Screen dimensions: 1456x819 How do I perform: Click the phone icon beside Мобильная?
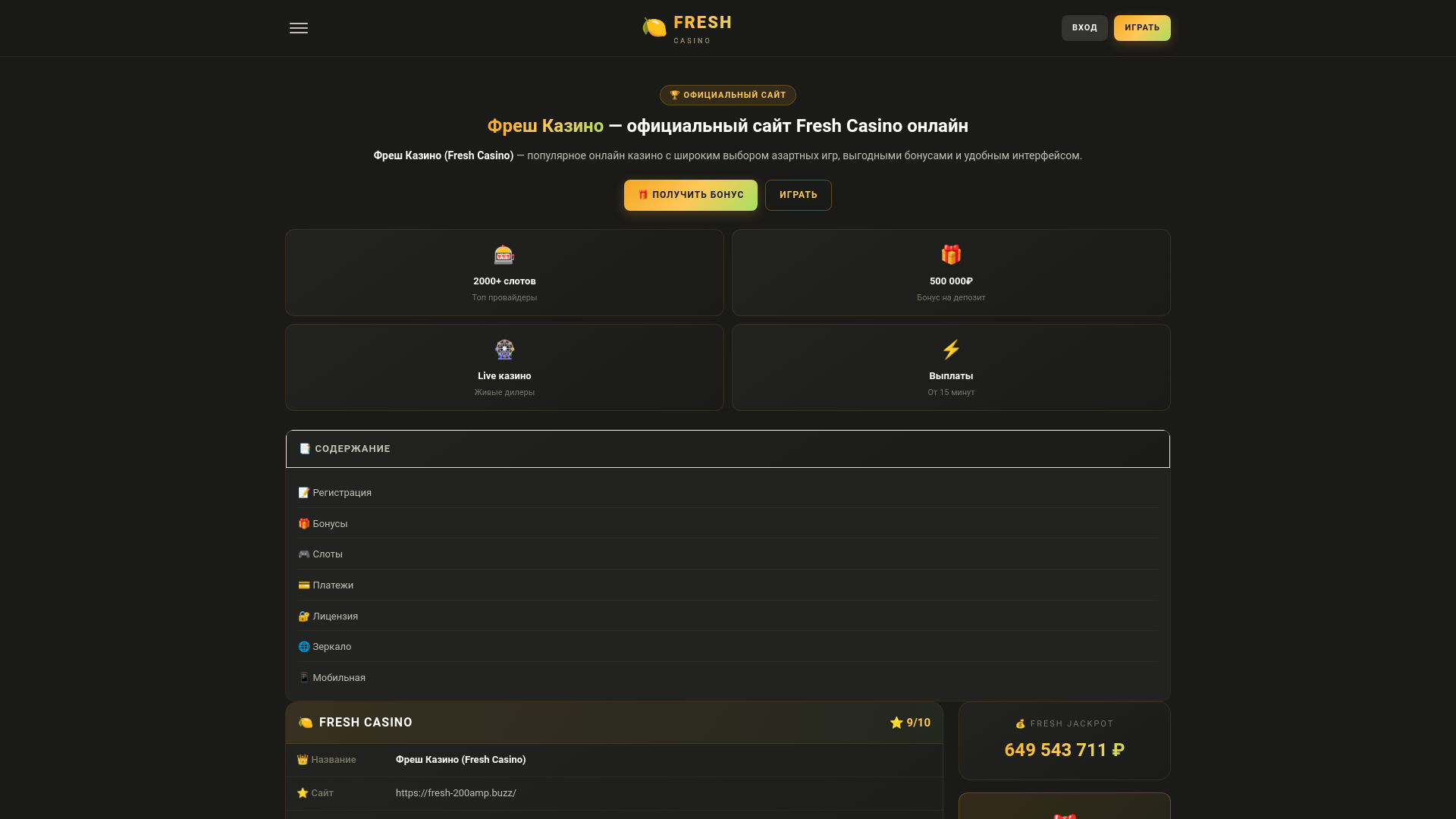pyautogui.click(x=304, y=678)
